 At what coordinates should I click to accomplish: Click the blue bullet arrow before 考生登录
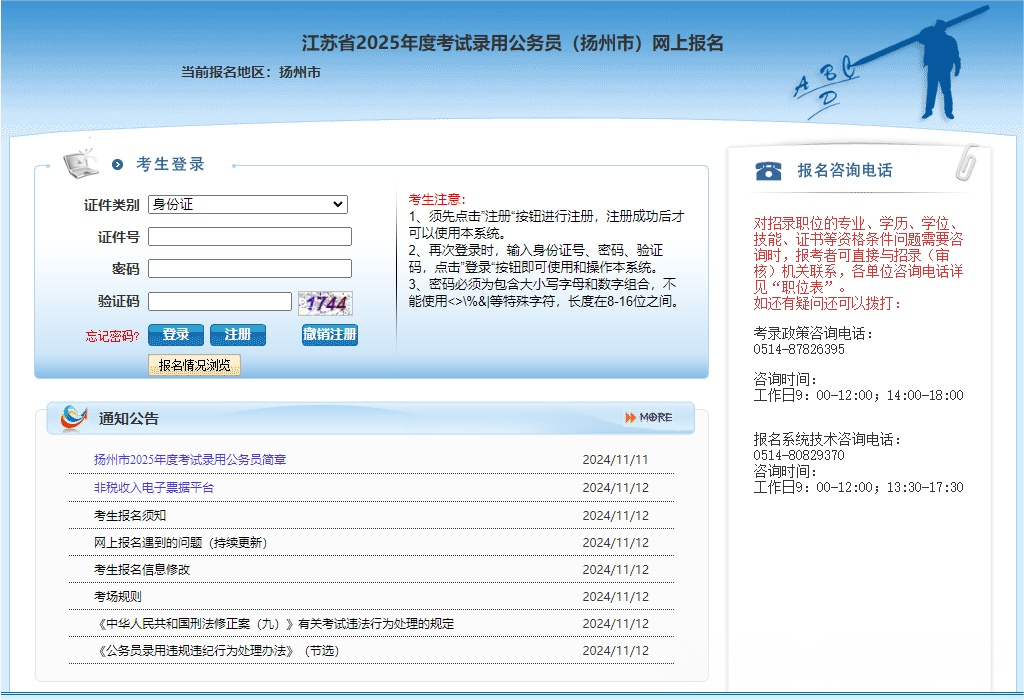118,165
